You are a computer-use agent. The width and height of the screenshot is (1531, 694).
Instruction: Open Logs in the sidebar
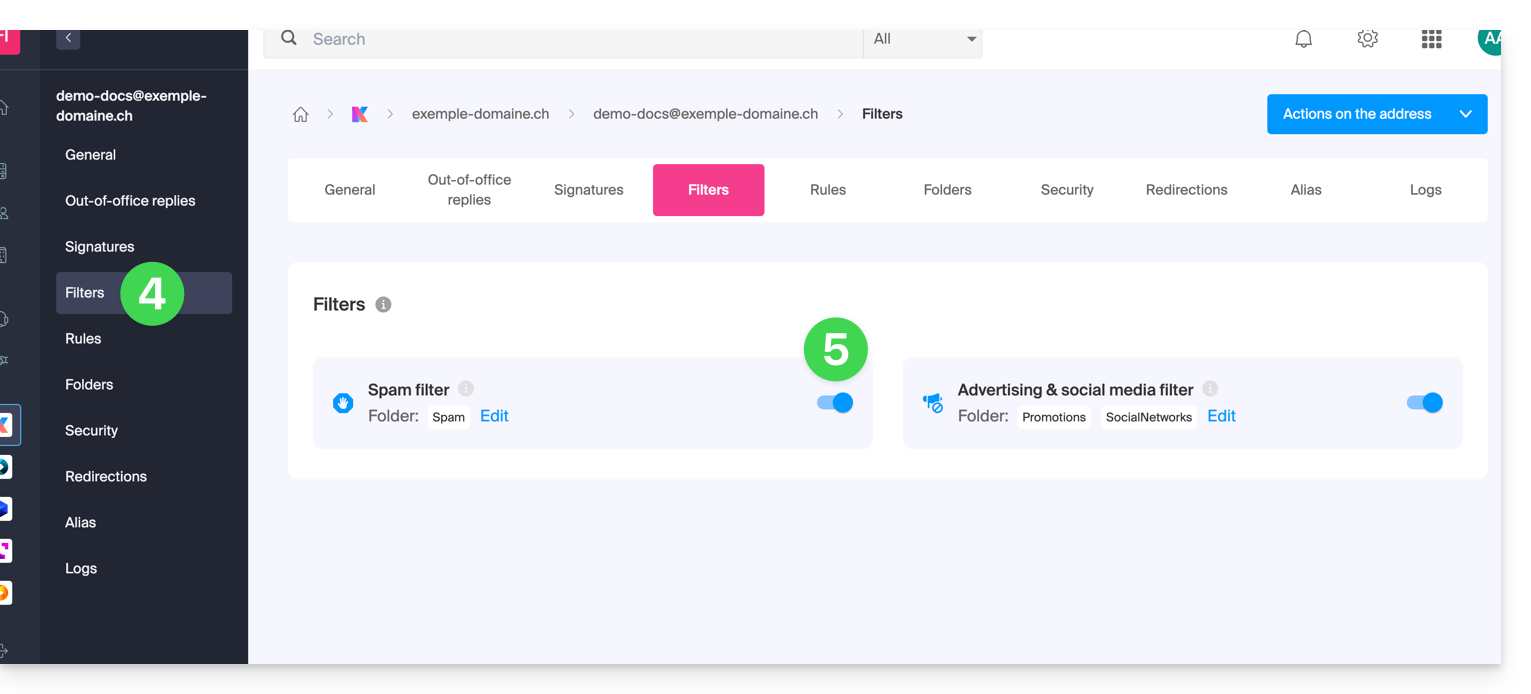(144, 569)
